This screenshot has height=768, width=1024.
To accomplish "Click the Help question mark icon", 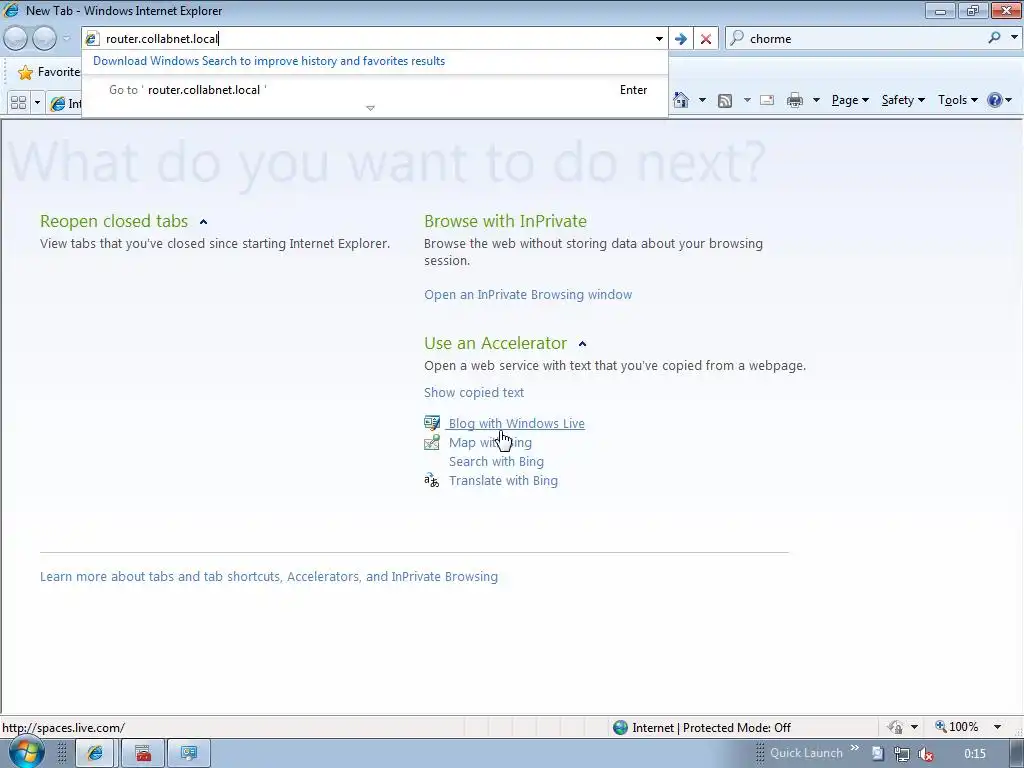I will [x=994, y=100].
